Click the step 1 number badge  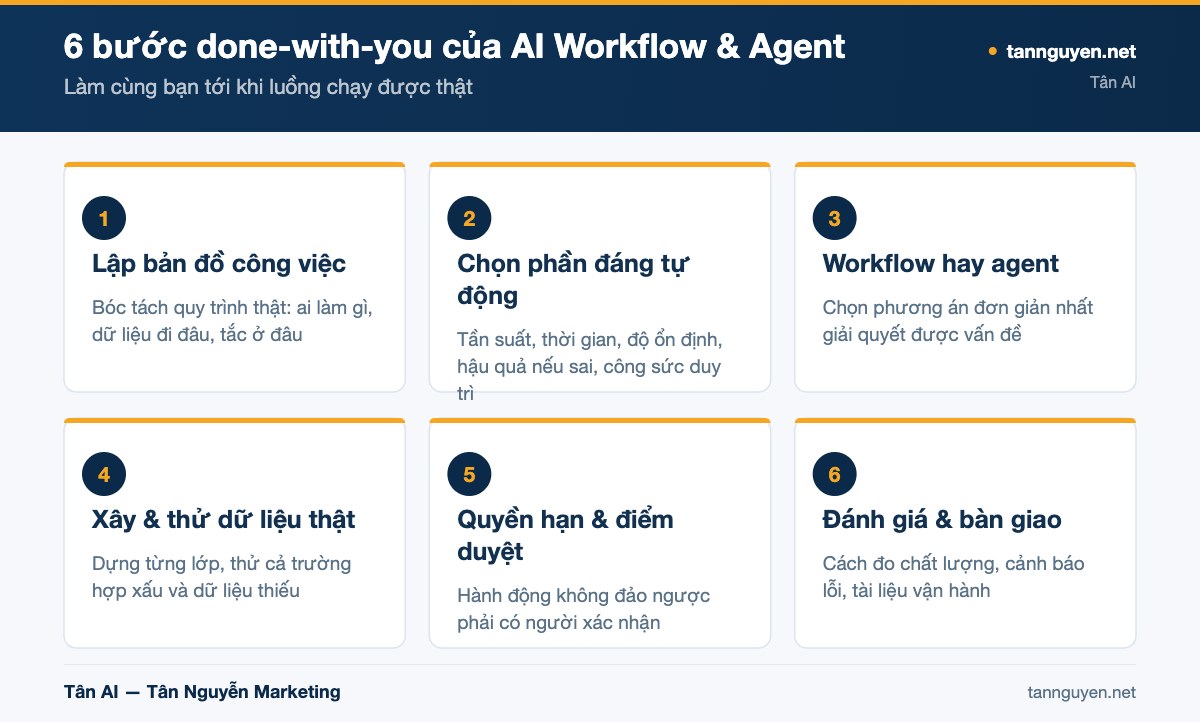[104, 219]
